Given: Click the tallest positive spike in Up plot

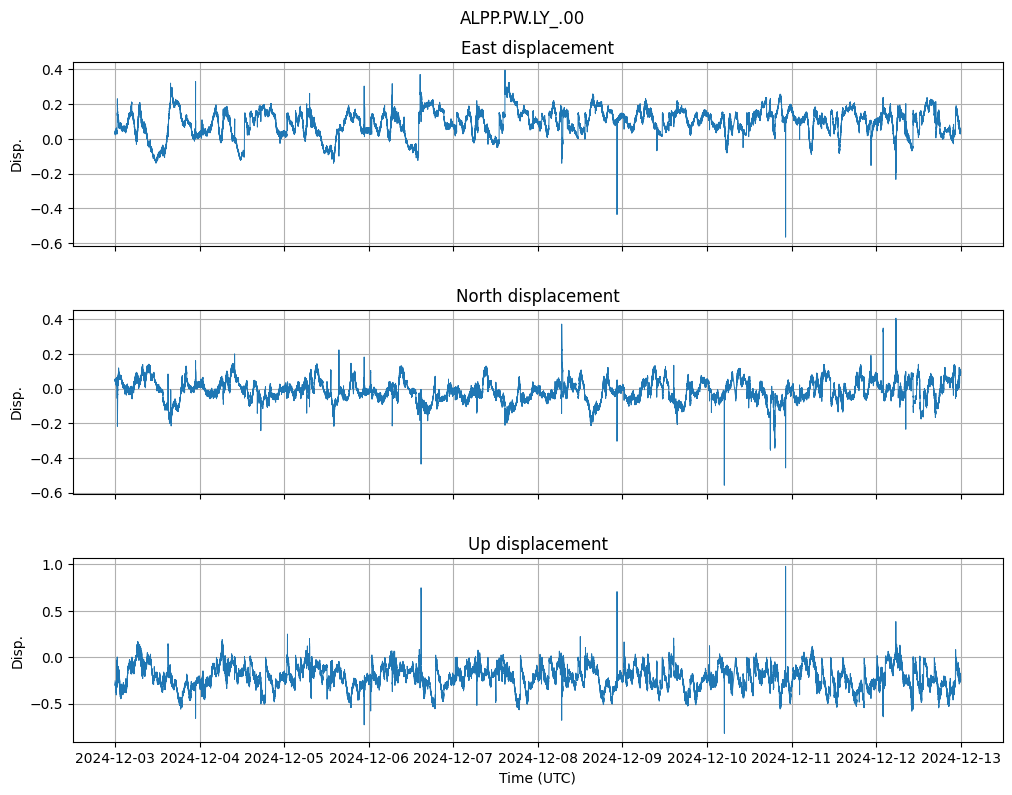Looking at the screenshot, I should coord(785,568).
